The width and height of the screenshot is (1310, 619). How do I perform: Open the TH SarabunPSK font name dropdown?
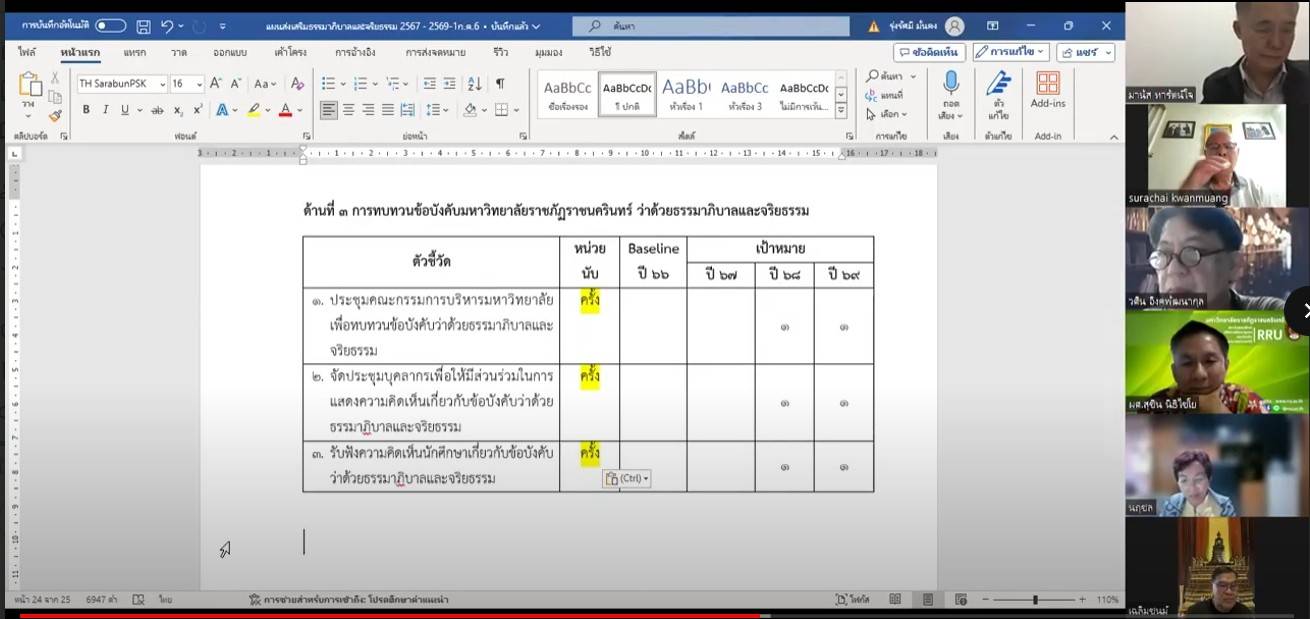(x=163, y=84)
